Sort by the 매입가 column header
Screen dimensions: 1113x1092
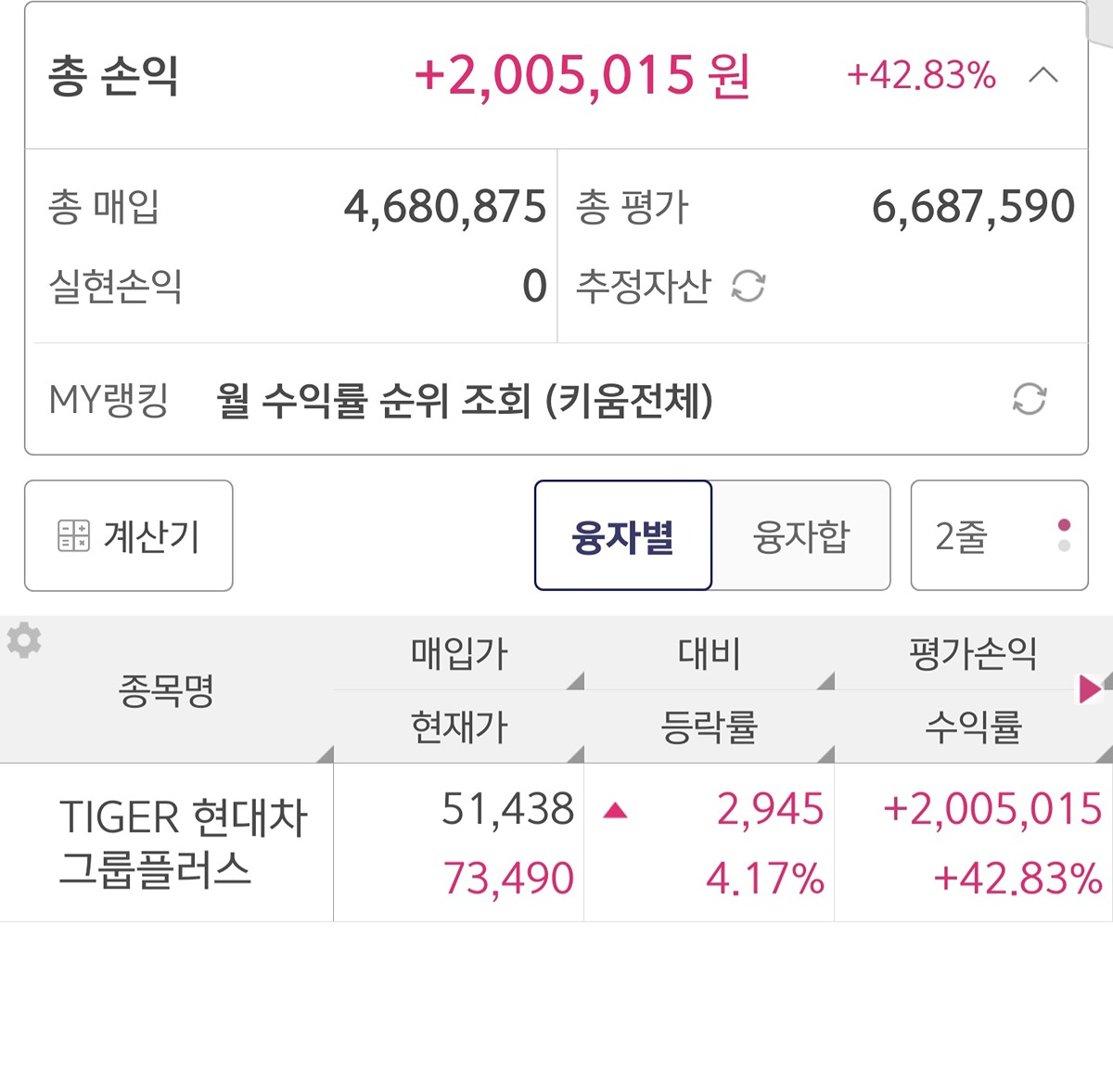point(459,654)
